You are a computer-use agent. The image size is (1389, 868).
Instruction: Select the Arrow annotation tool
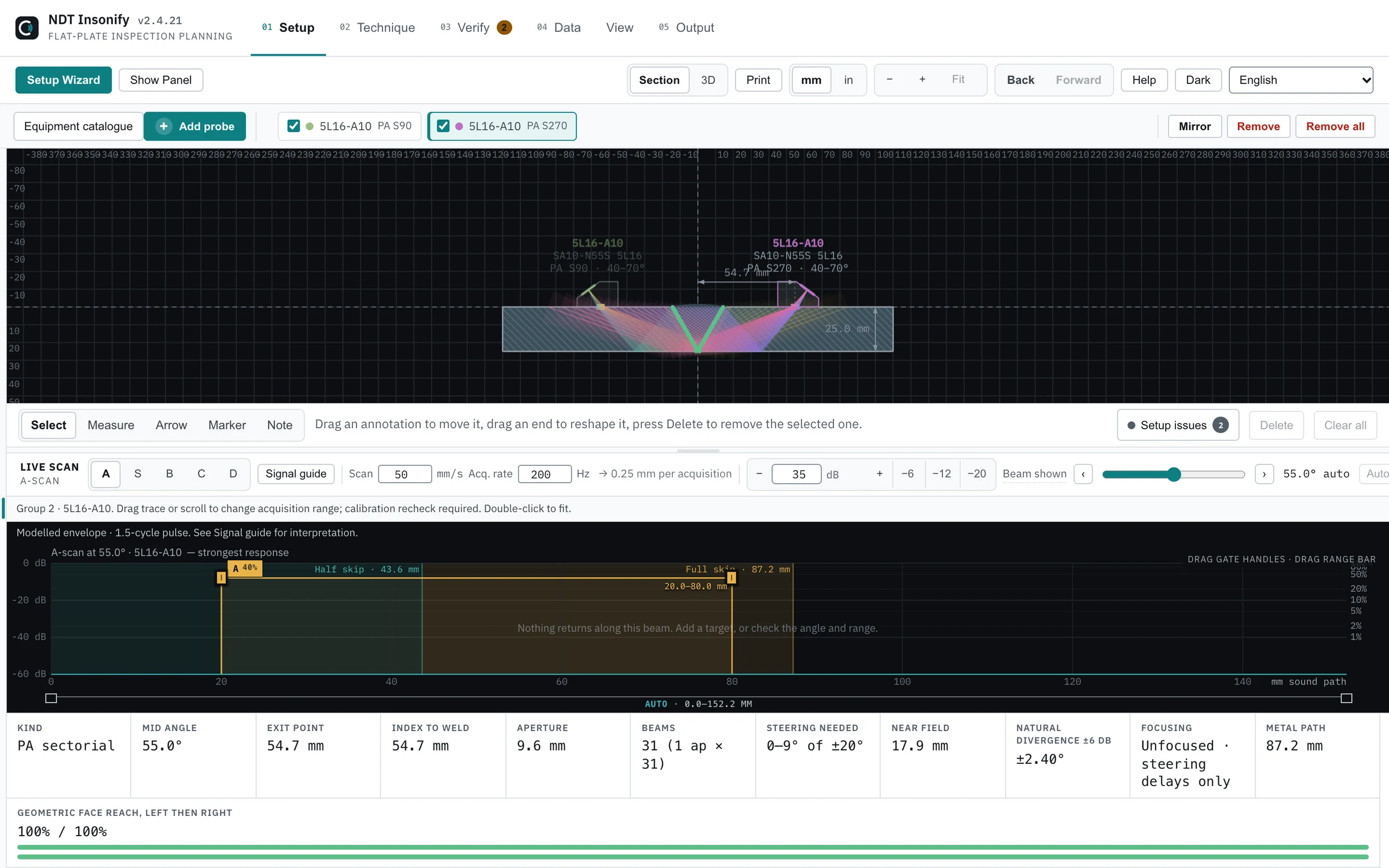tap(171, 425)
